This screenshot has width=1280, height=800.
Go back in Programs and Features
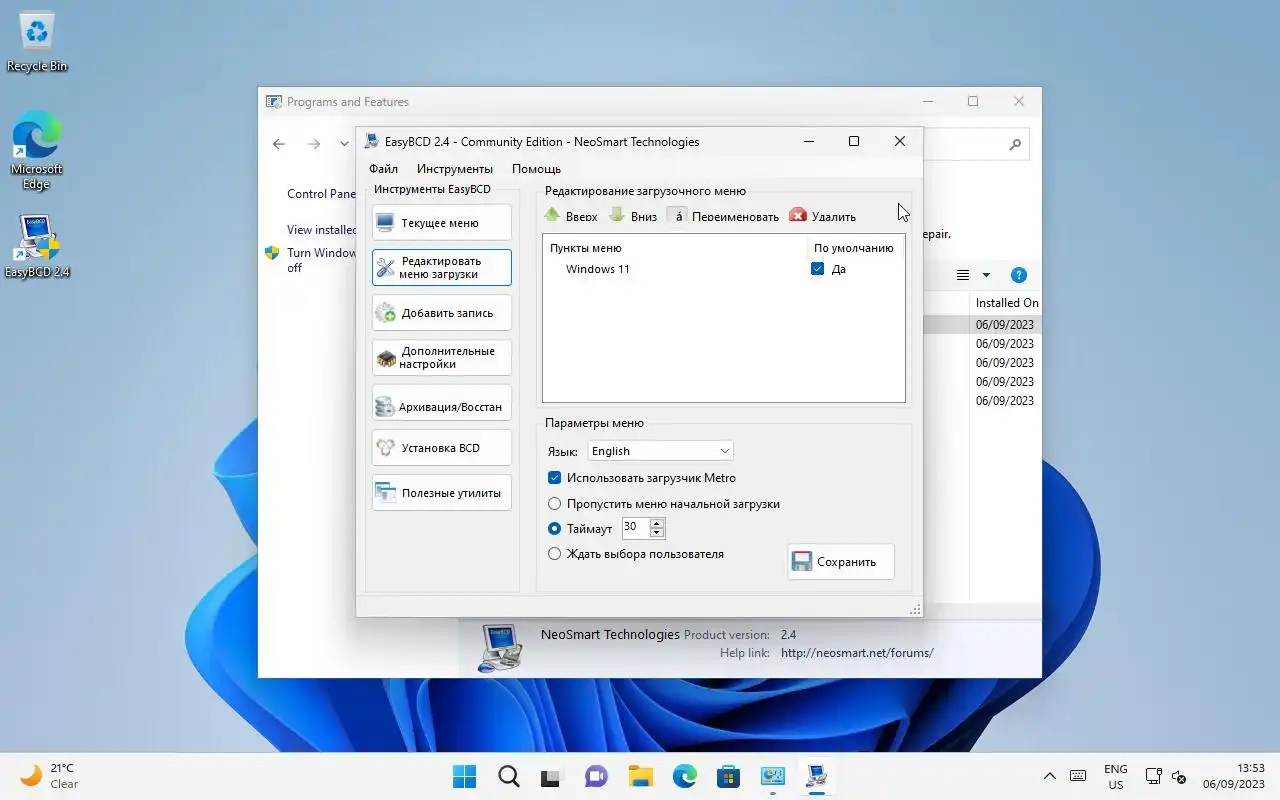279,144
